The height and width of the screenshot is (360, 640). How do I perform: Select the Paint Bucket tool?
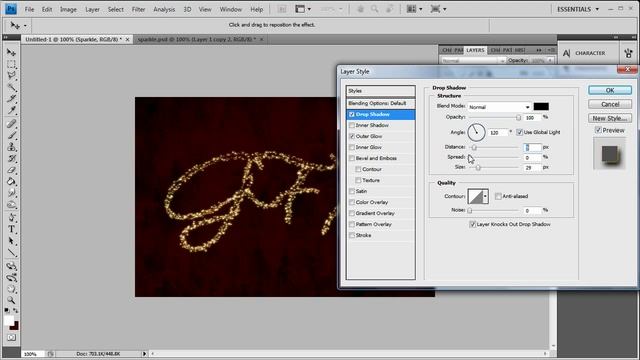point(11,181)
